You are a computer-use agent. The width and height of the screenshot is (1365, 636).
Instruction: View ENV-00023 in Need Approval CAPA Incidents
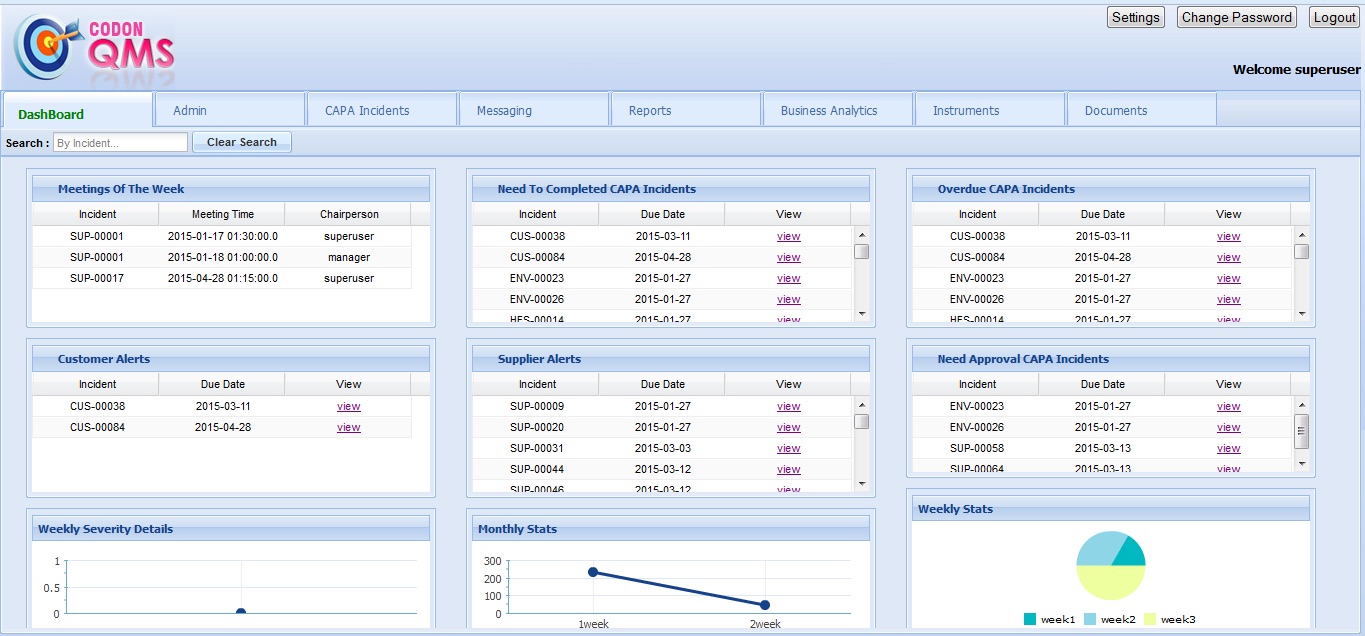click(x=1228, y=407)
